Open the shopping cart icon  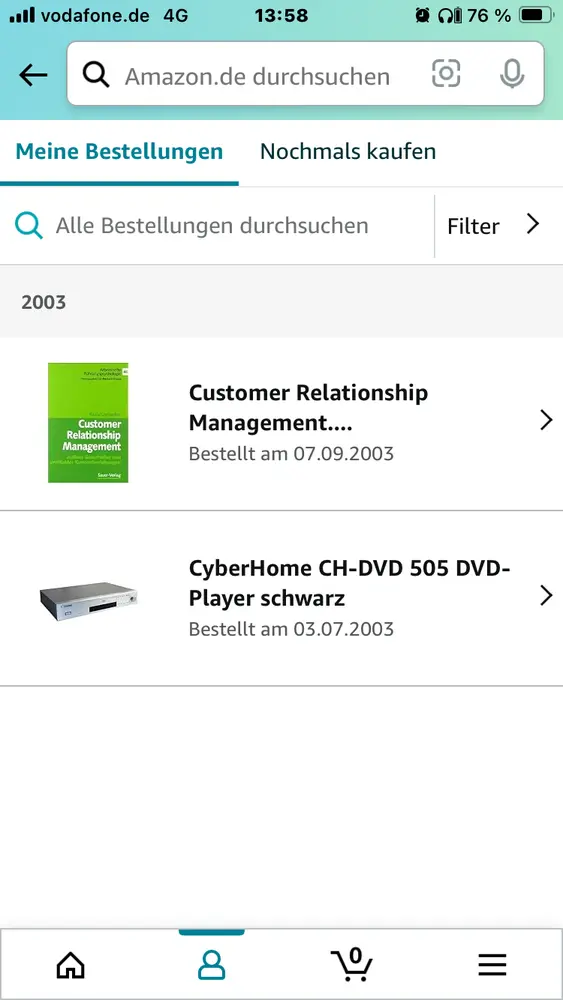point(351,964)
